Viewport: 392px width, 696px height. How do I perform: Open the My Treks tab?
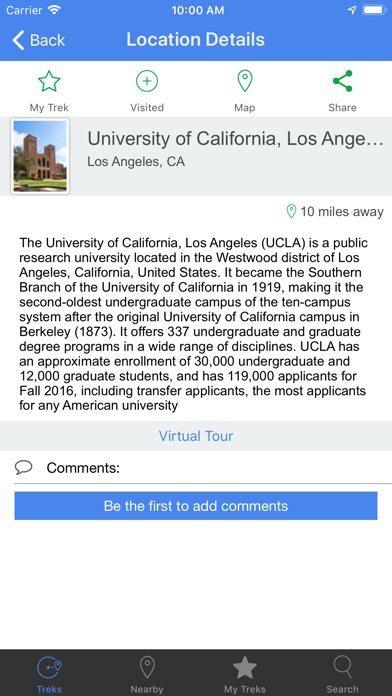pyautogui.click(x=245, y=674)
